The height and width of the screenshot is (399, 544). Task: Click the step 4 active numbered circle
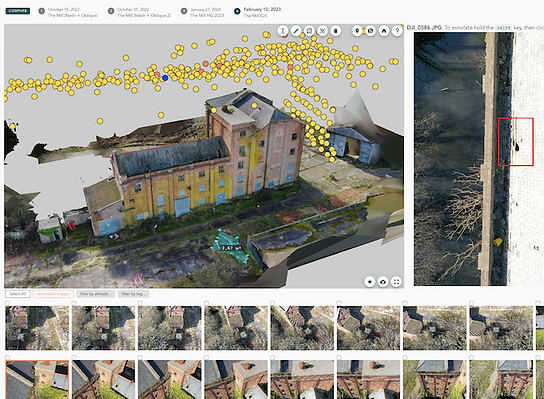point(237,11)
